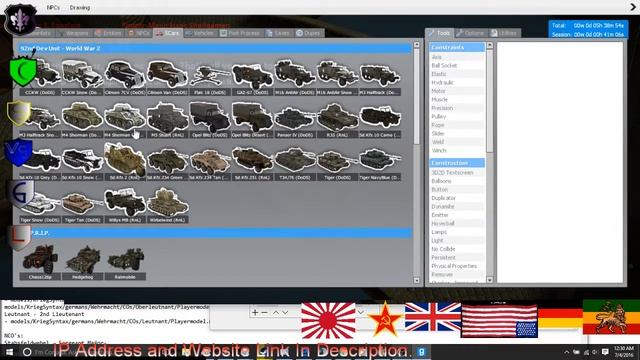640x360 pixels.
Task: Spawn the Flak 18 gun
Action: [x=209, y=78]
